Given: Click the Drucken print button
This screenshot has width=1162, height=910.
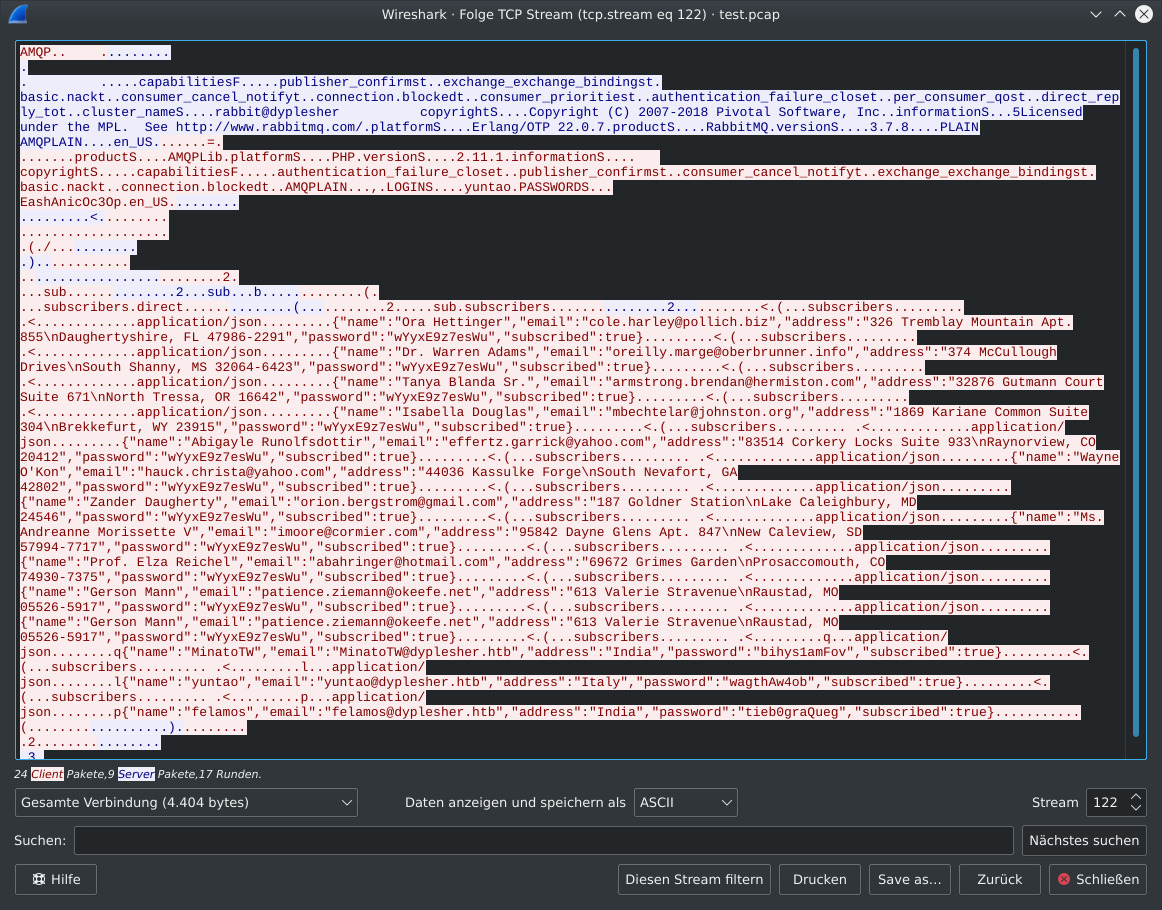Looking at the screenshot, I should (820, 880).
